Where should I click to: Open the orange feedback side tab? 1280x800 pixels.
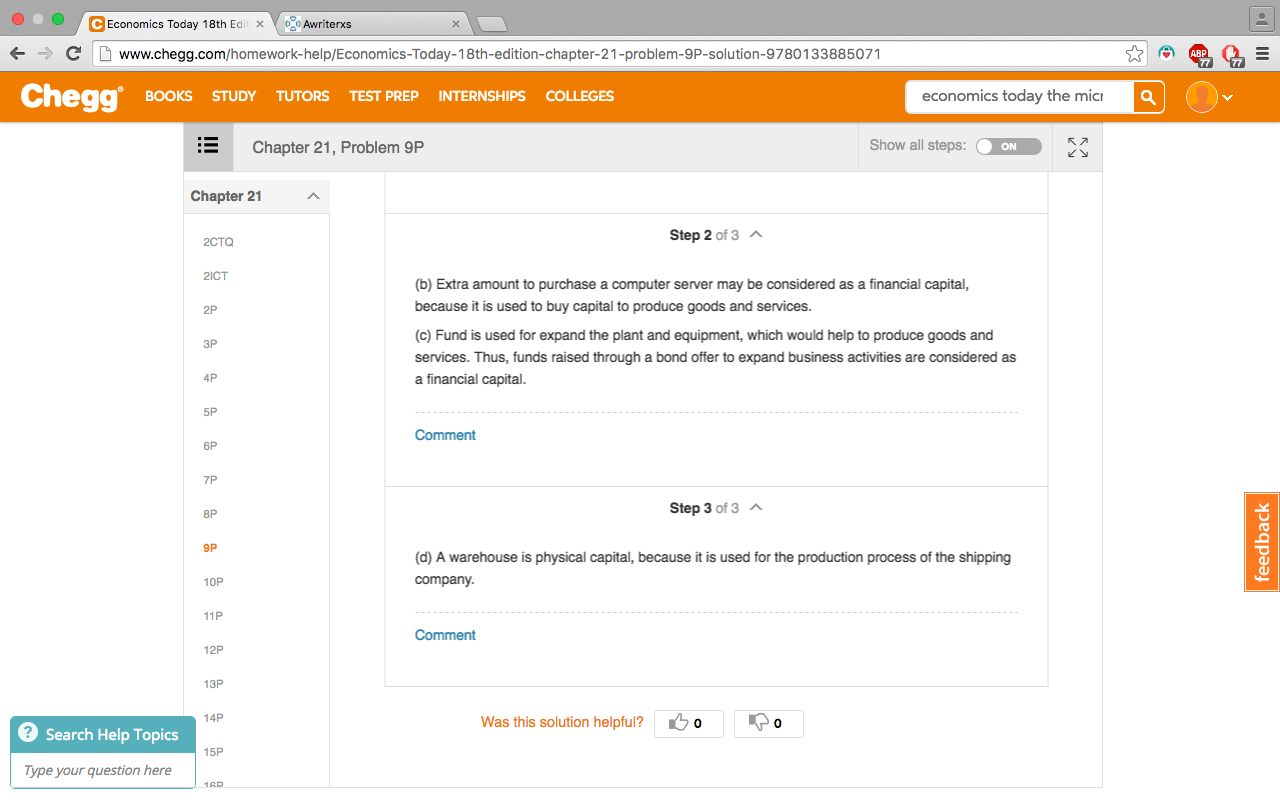pos(1262,542)
